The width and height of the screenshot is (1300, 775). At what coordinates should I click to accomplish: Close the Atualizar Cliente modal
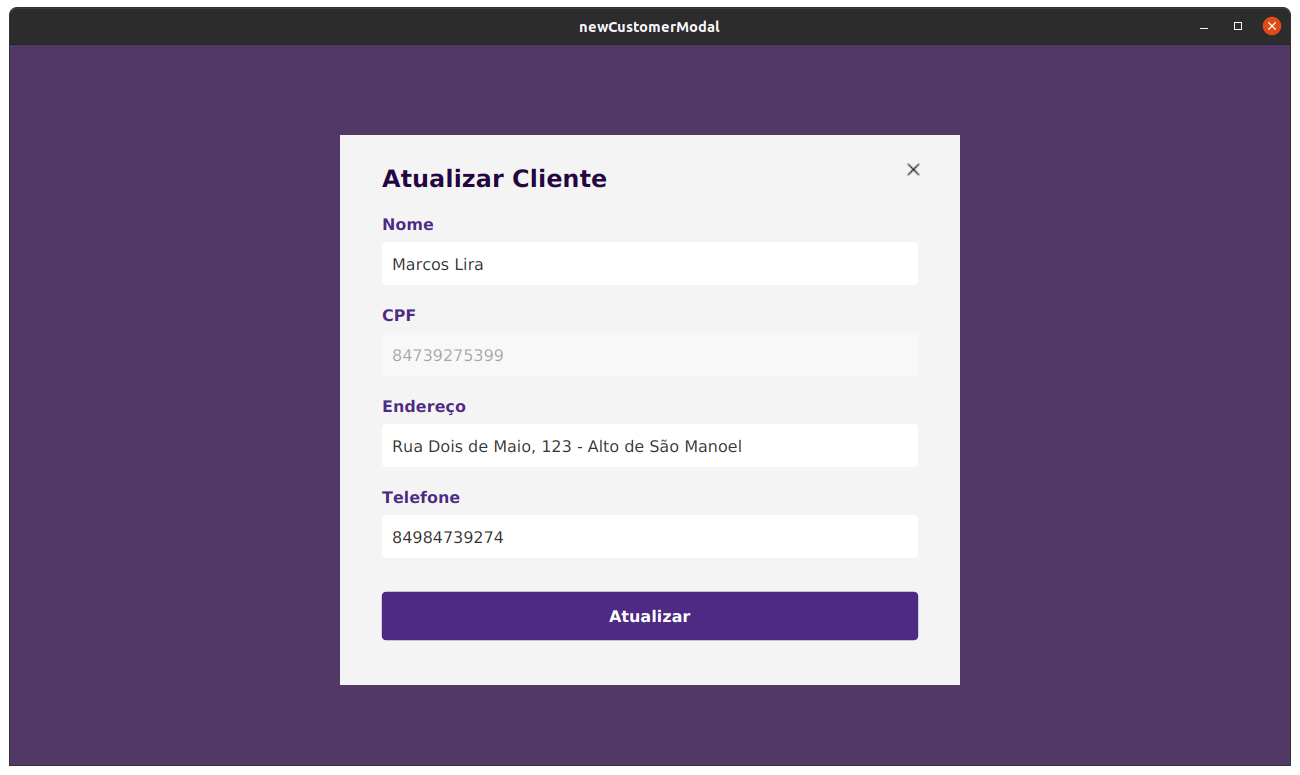[x=913, y=170]
